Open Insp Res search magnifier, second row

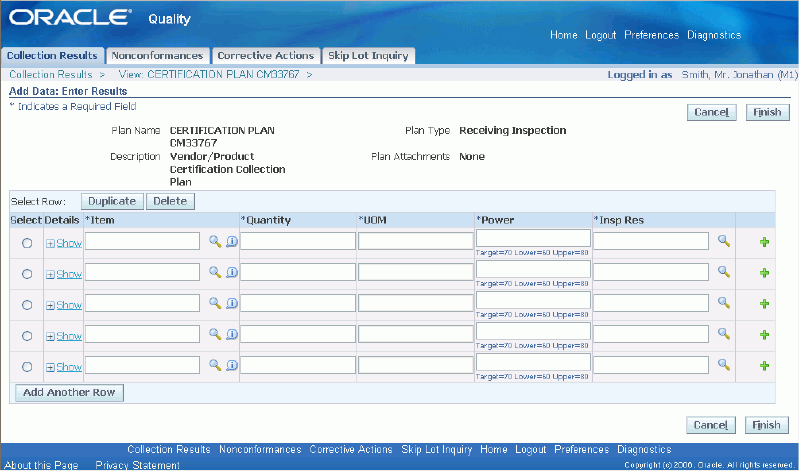pyautogui.click(x=724, y=272)
